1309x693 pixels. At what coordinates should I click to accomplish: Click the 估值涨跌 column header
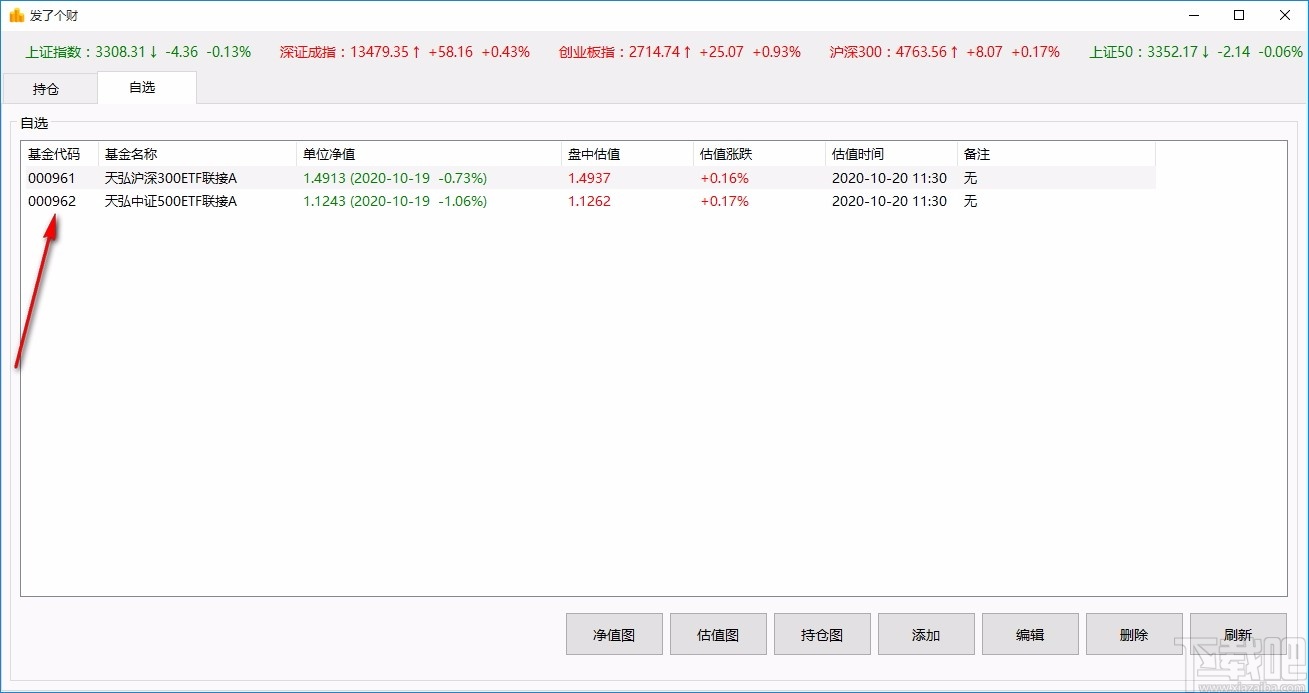coord(723,154)
